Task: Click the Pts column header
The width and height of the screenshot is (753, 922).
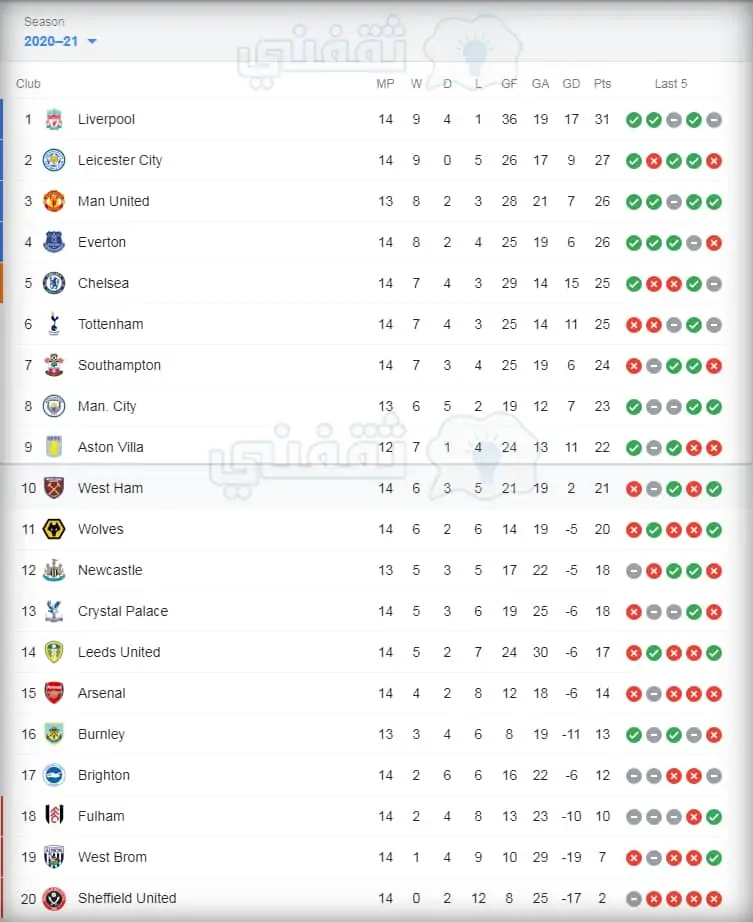Action: pyautogui.click(x=603, y=84)
